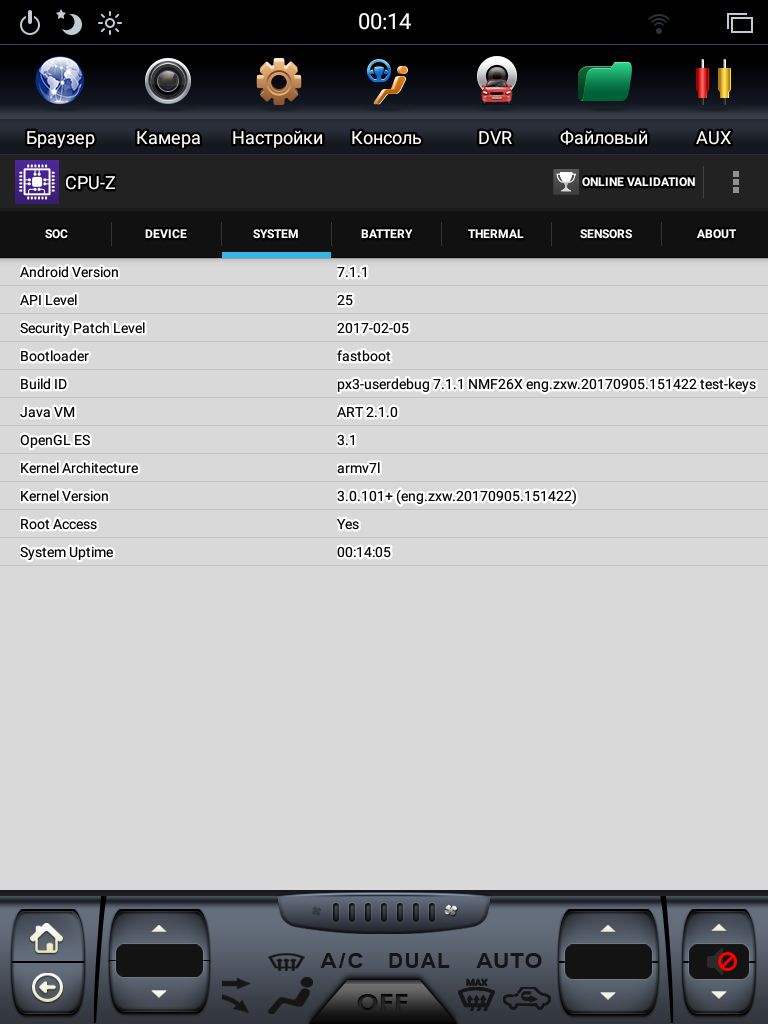Click the OpenGL ES value 3.1

[347, 441]
